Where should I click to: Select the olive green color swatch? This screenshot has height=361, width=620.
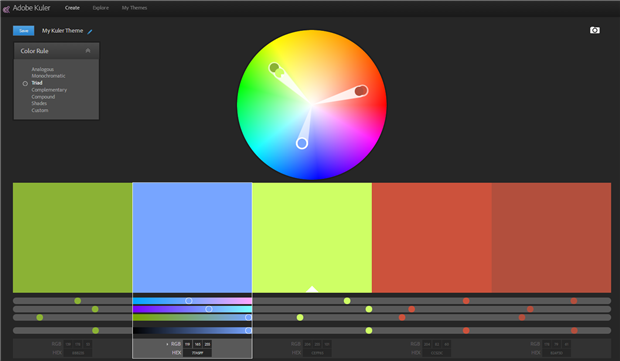73,238
